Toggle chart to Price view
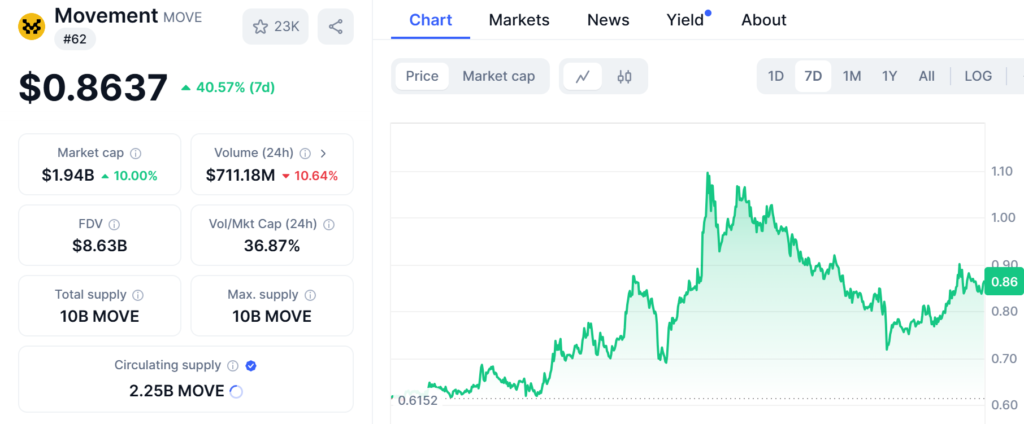Viewport: 1024px width, 424px height. click(422, 76)
